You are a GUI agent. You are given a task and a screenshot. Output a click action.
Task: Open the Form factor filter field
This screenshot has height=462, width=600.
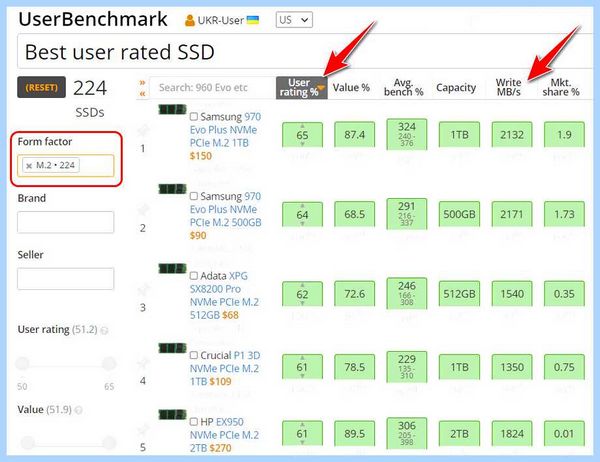point(65,165)
